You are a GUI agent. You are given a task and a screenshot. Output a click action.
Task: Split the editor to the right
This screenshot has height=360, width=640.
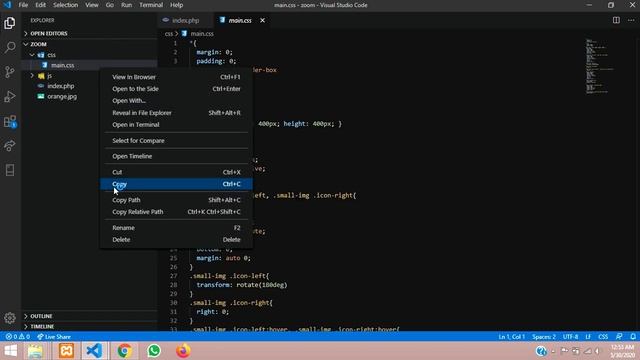616,20
